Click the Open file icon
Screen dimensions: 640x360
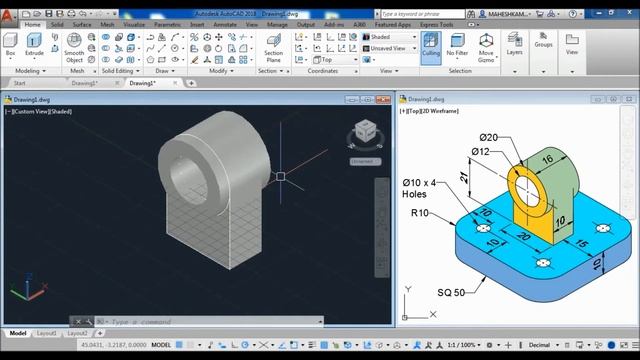pyautogui.click(x=37, y=14)
